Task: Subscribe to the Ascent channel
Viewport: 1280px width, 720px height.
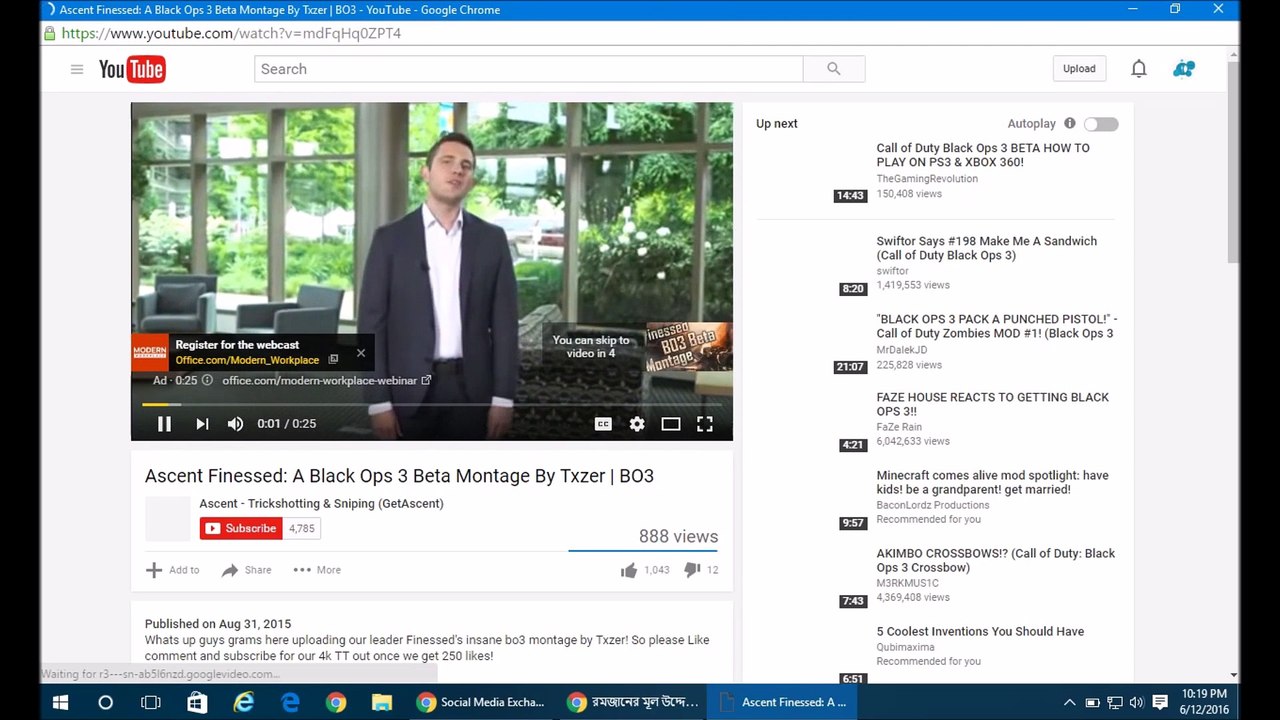Action: click(x=241, y=528)
